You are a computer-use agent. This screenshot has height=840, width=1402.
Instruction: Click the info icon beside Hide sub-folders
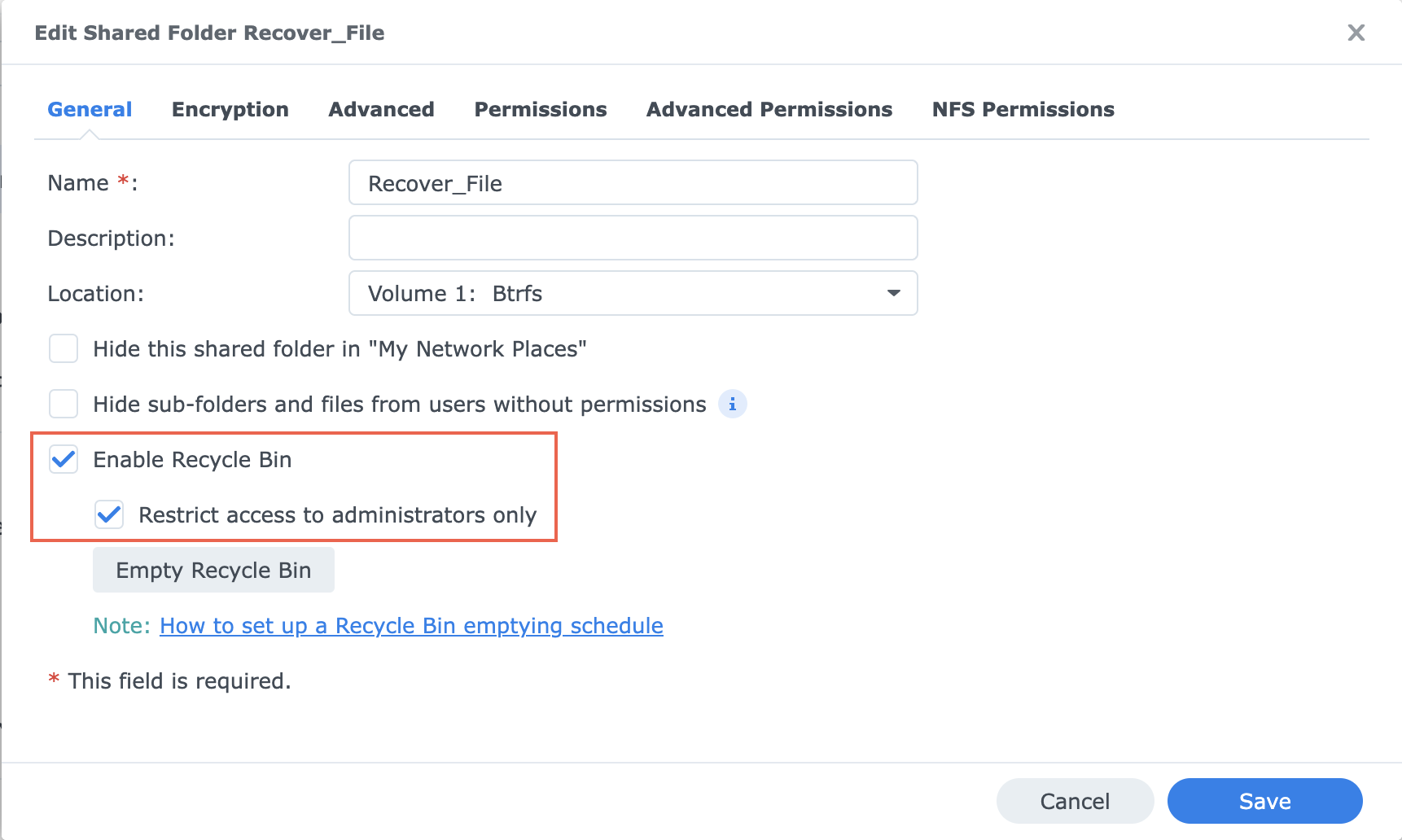[732, 405]
